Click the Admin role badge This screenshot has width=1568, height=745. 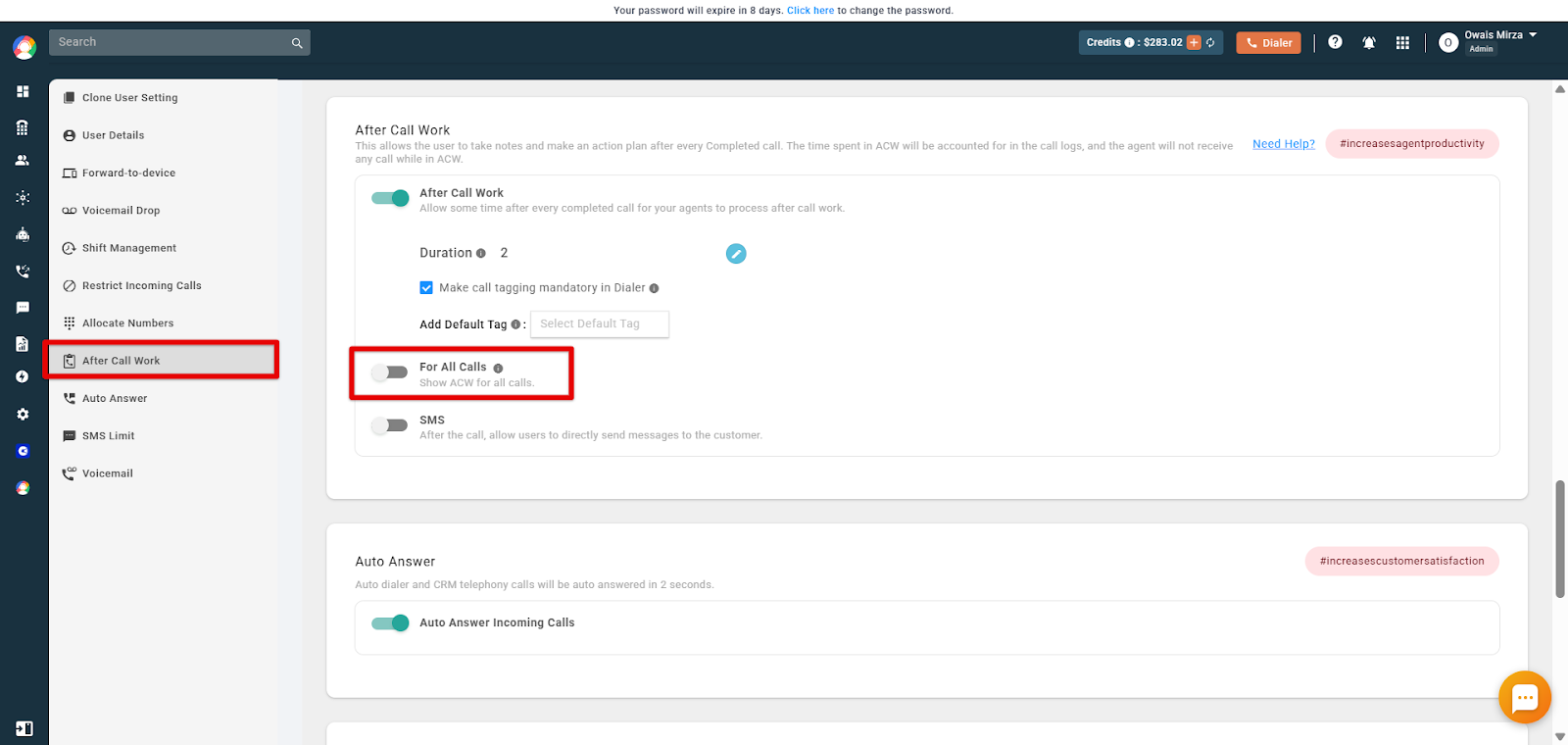click(x=1482, y=49)
